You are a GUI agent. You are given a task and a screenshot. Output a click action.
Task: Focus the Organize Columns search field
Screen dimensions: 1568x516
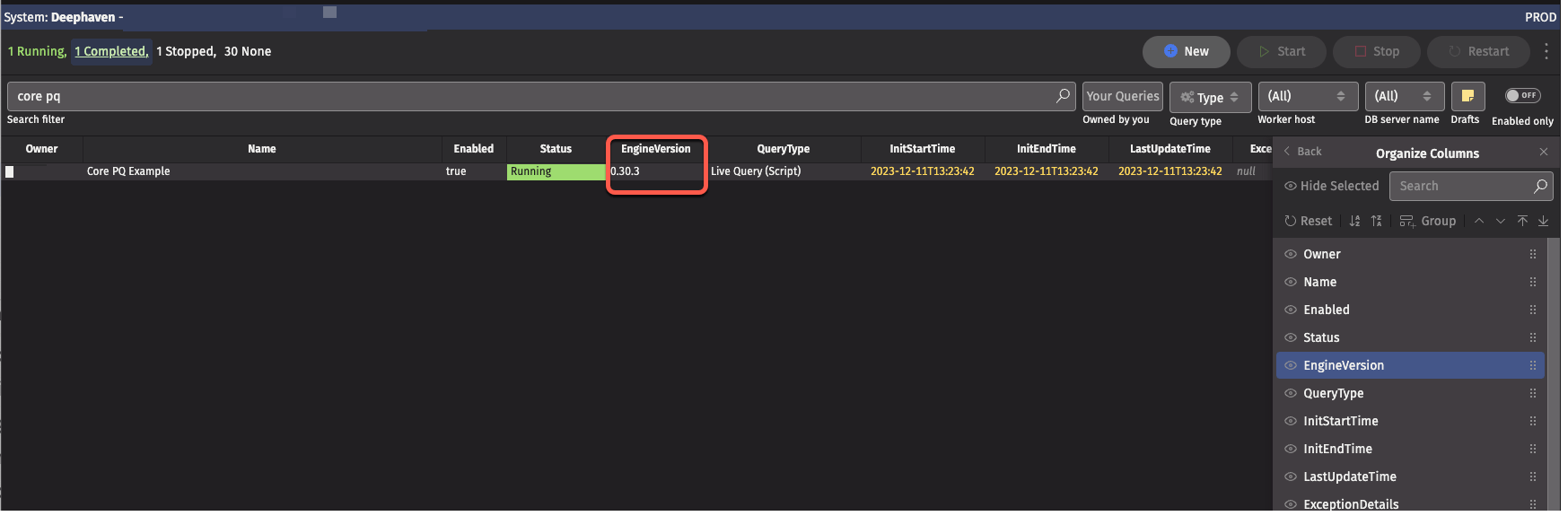(x=1462, y=186)
